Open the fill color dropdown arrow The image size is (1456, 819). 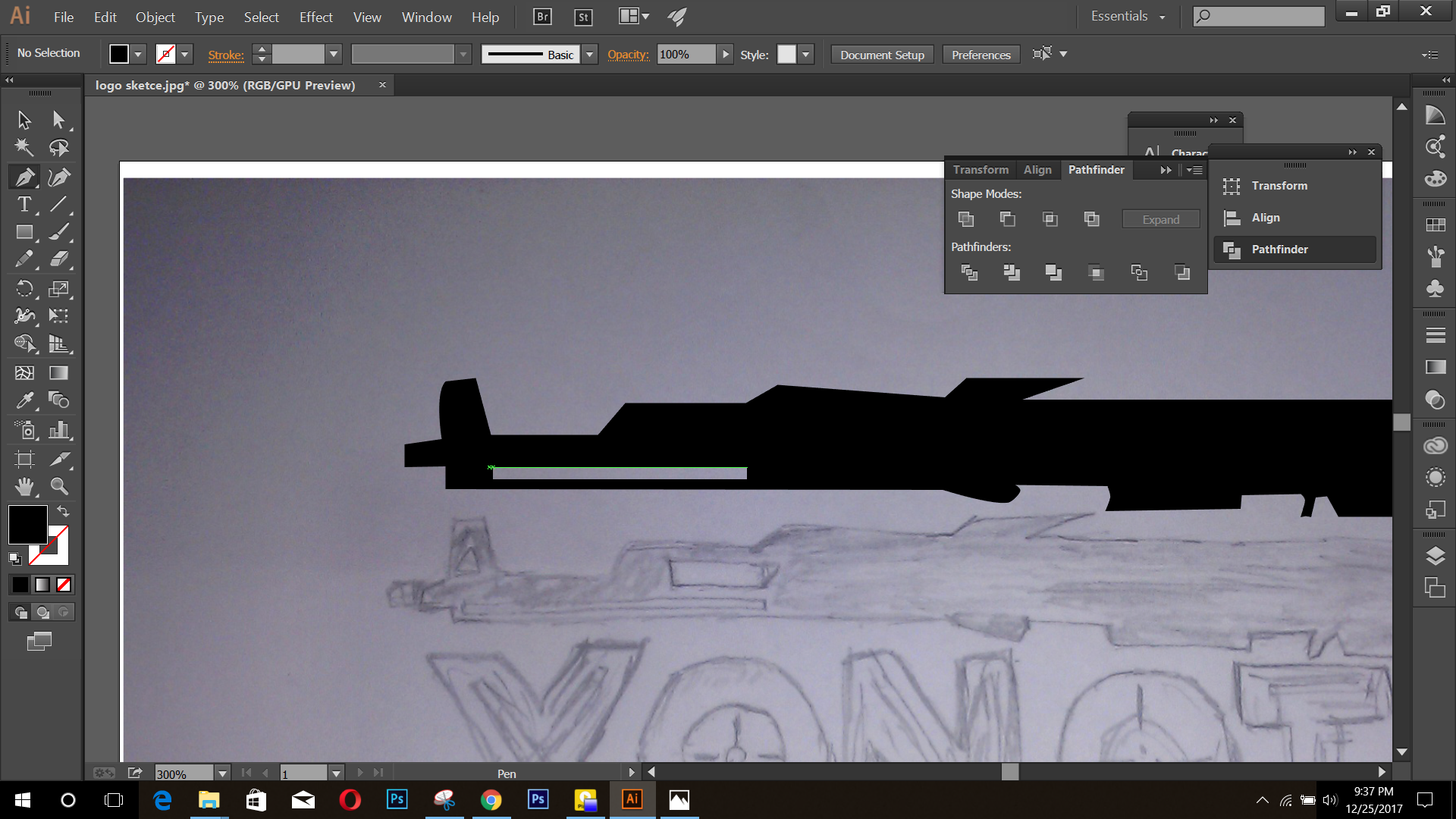click(x=138, y=55)
